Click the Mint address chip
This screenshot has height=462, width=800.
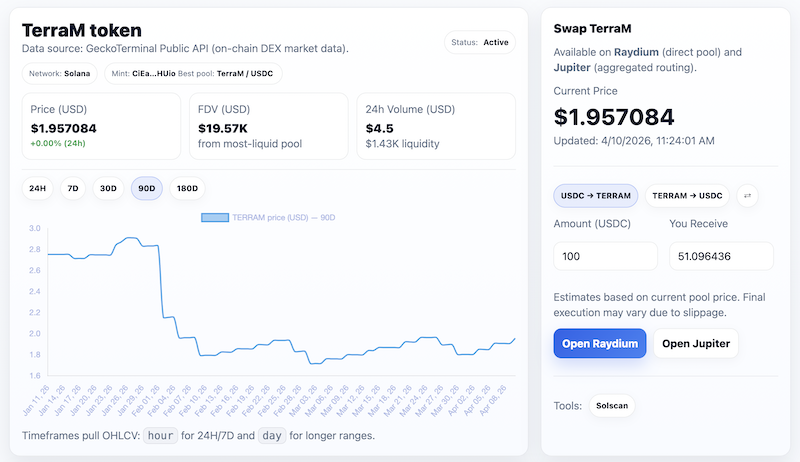193,73
